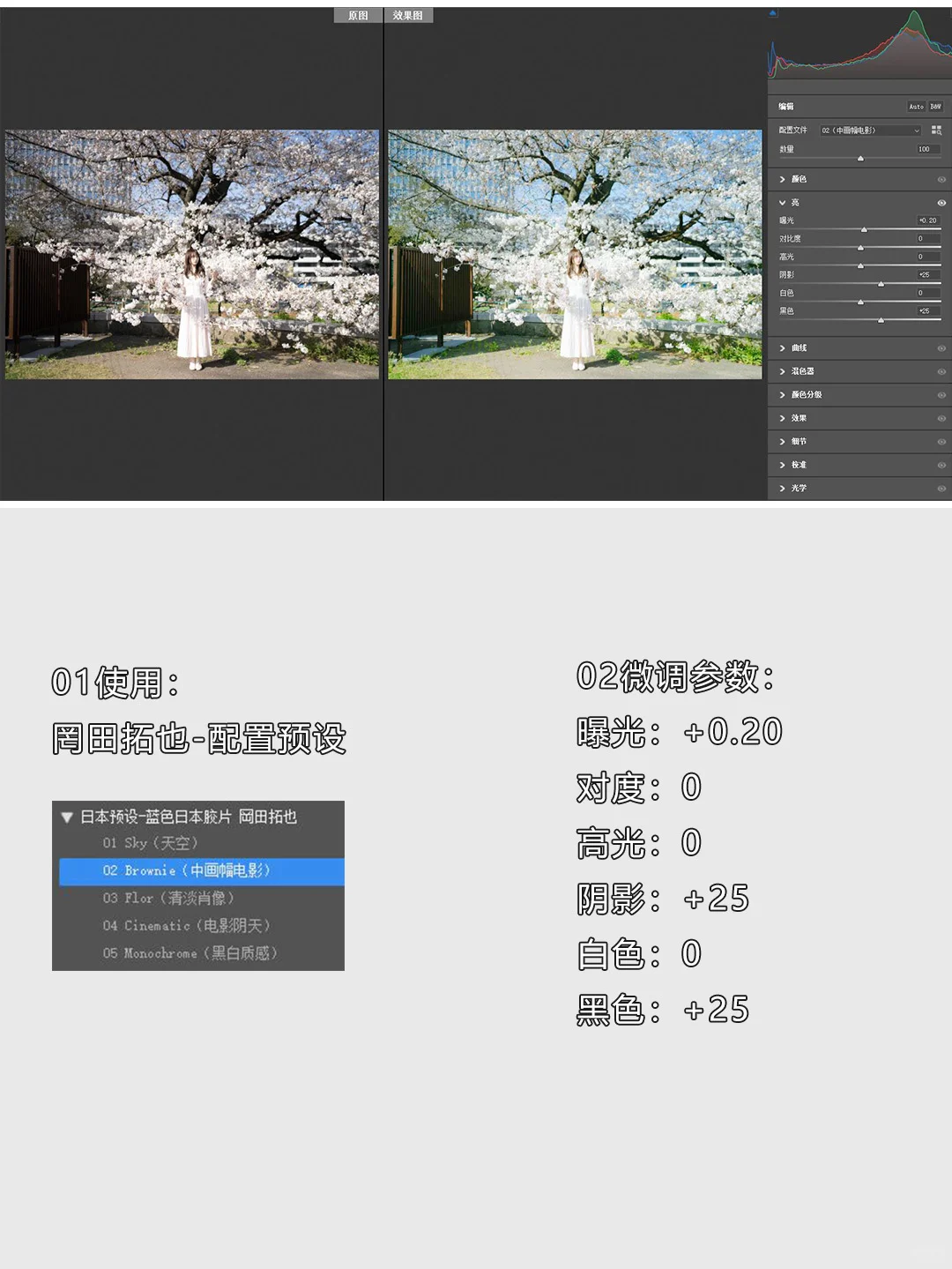
Task: Switch to the 效果图 result tab
Action: point(408,16)
